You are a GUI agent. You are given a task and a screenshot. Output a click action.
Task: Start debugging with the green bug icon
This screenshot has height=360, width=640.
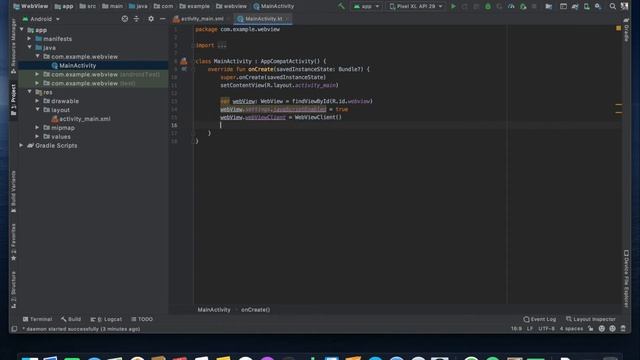pos(488,6)
